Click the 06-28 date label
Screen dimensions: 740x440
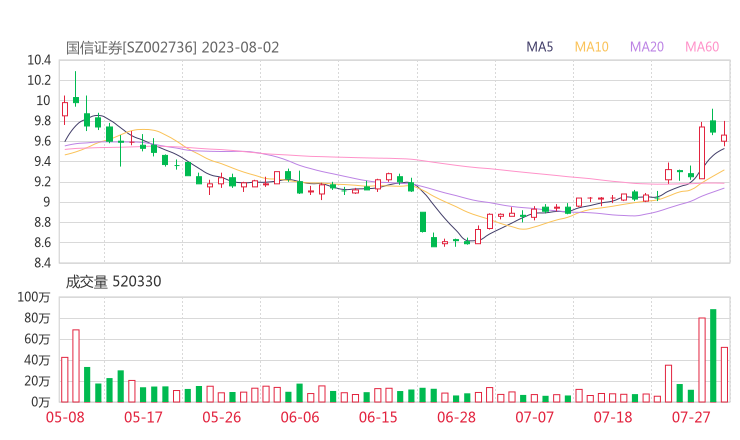coord(456,417)
